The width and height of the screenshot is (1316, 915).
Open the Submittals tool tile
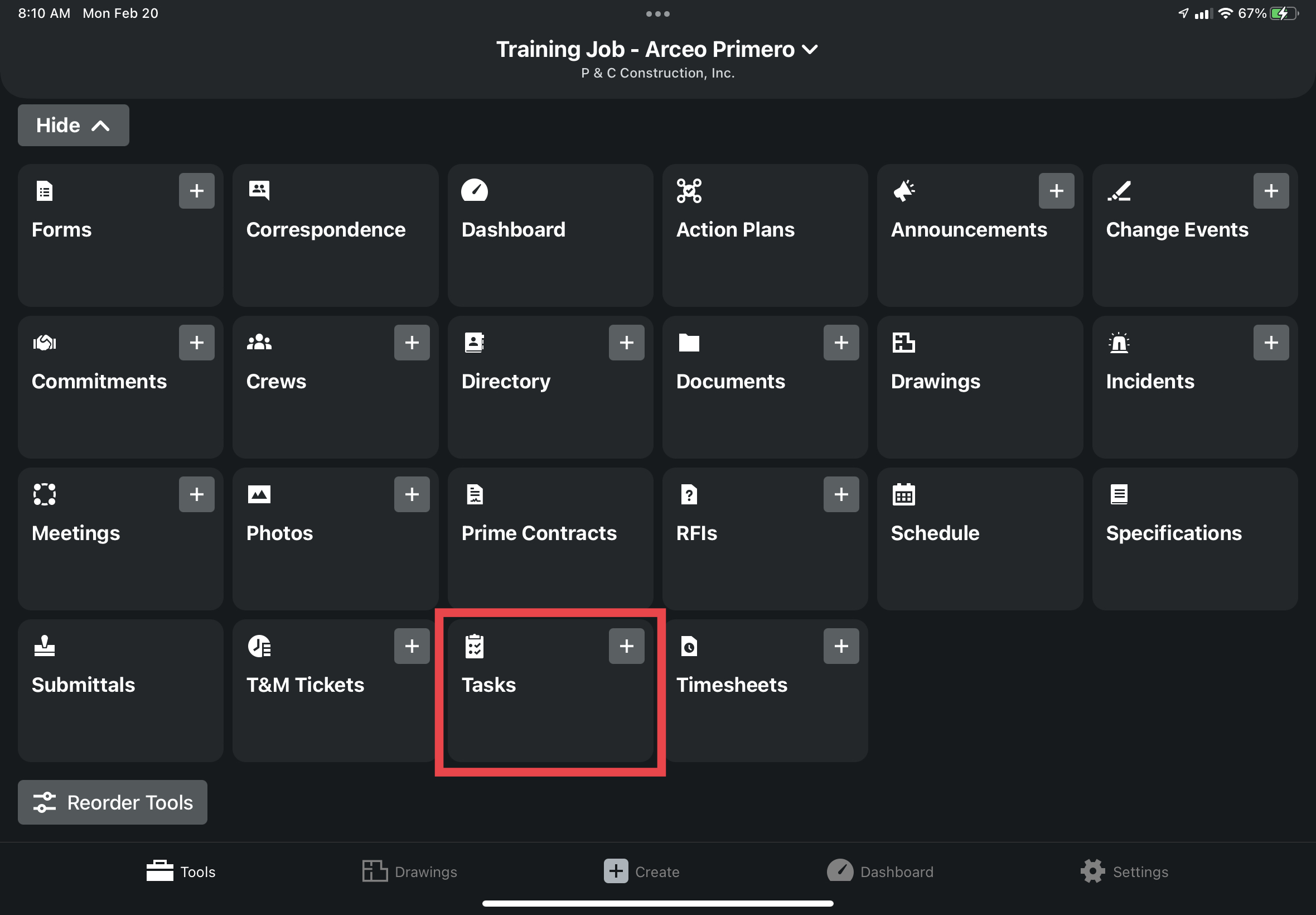click(x=120, y=690)
